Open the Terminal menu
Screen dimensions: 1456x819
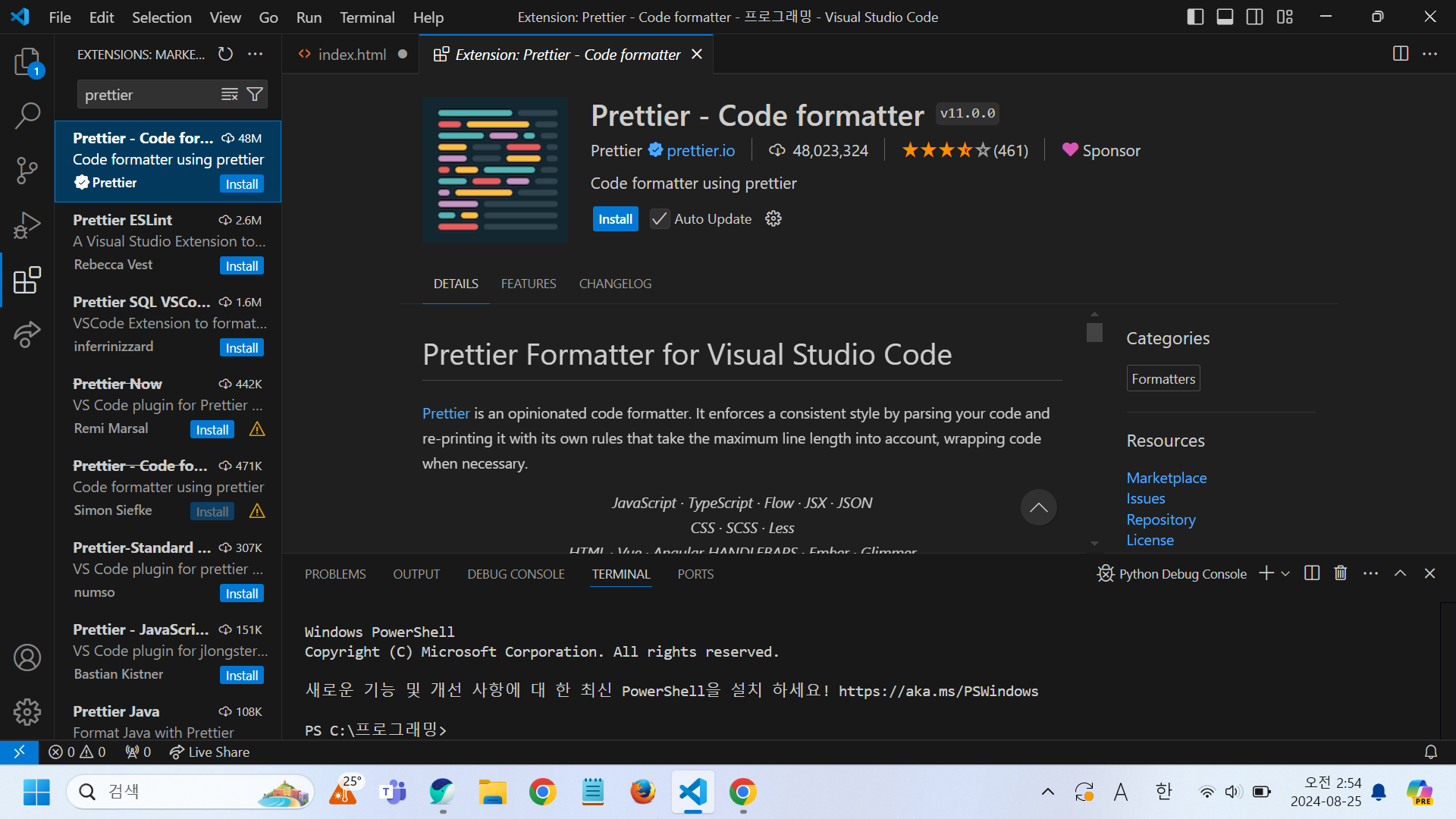367,17
